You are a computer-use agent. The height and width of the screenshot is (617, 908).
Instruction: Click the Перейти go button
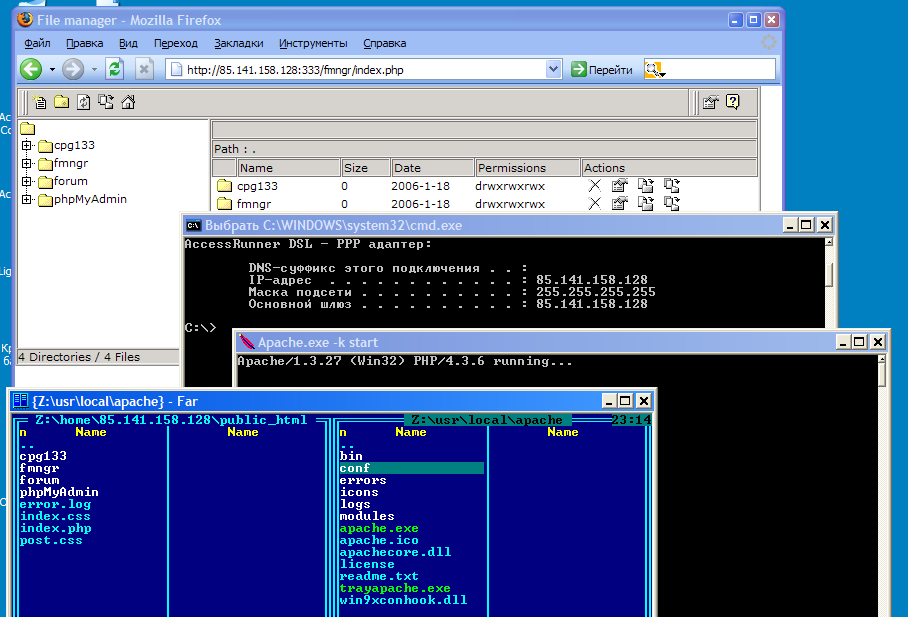pos(603,69)
